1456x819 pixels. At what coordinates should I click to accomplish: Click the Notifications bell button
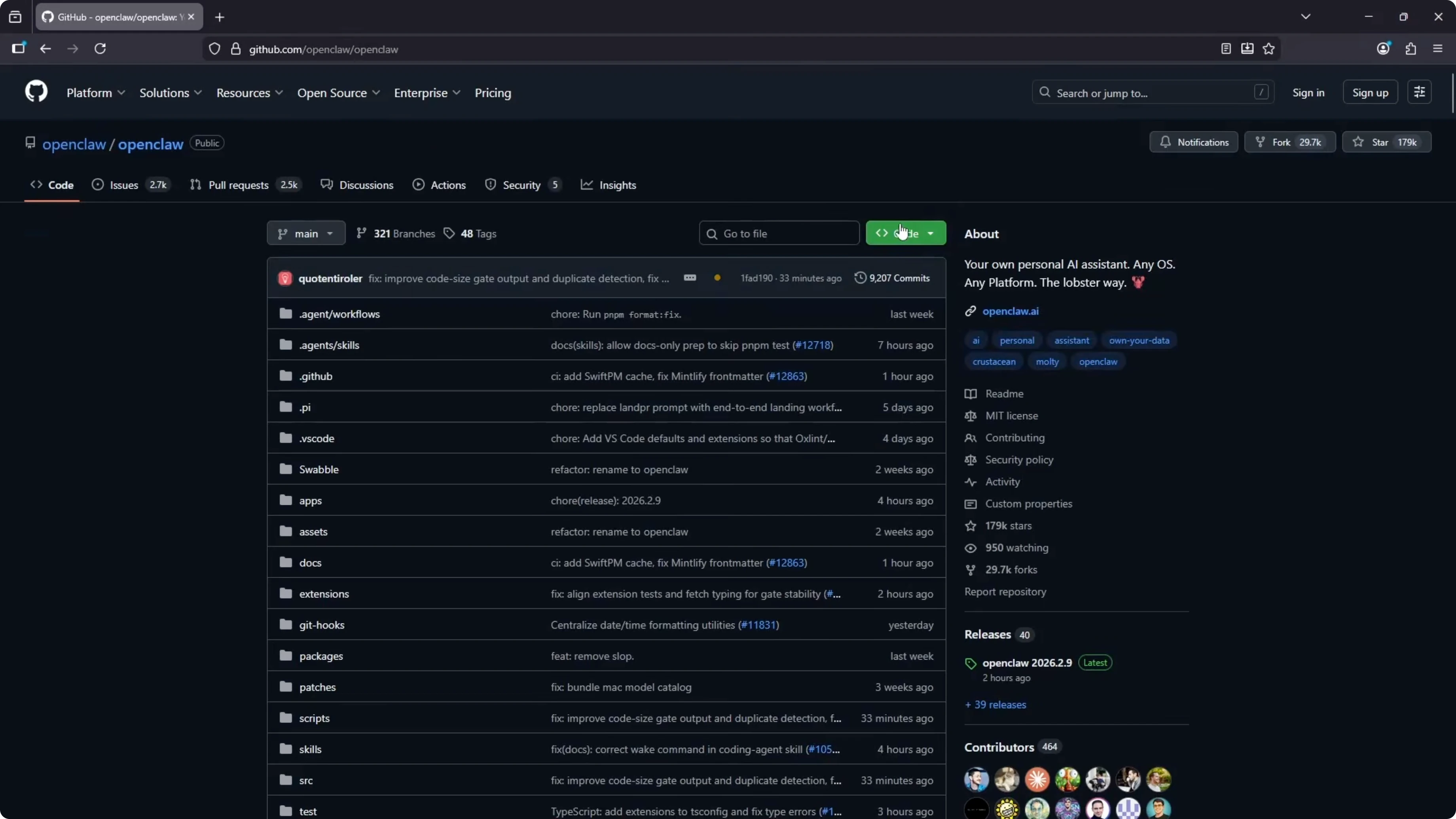pos(1194,142)
